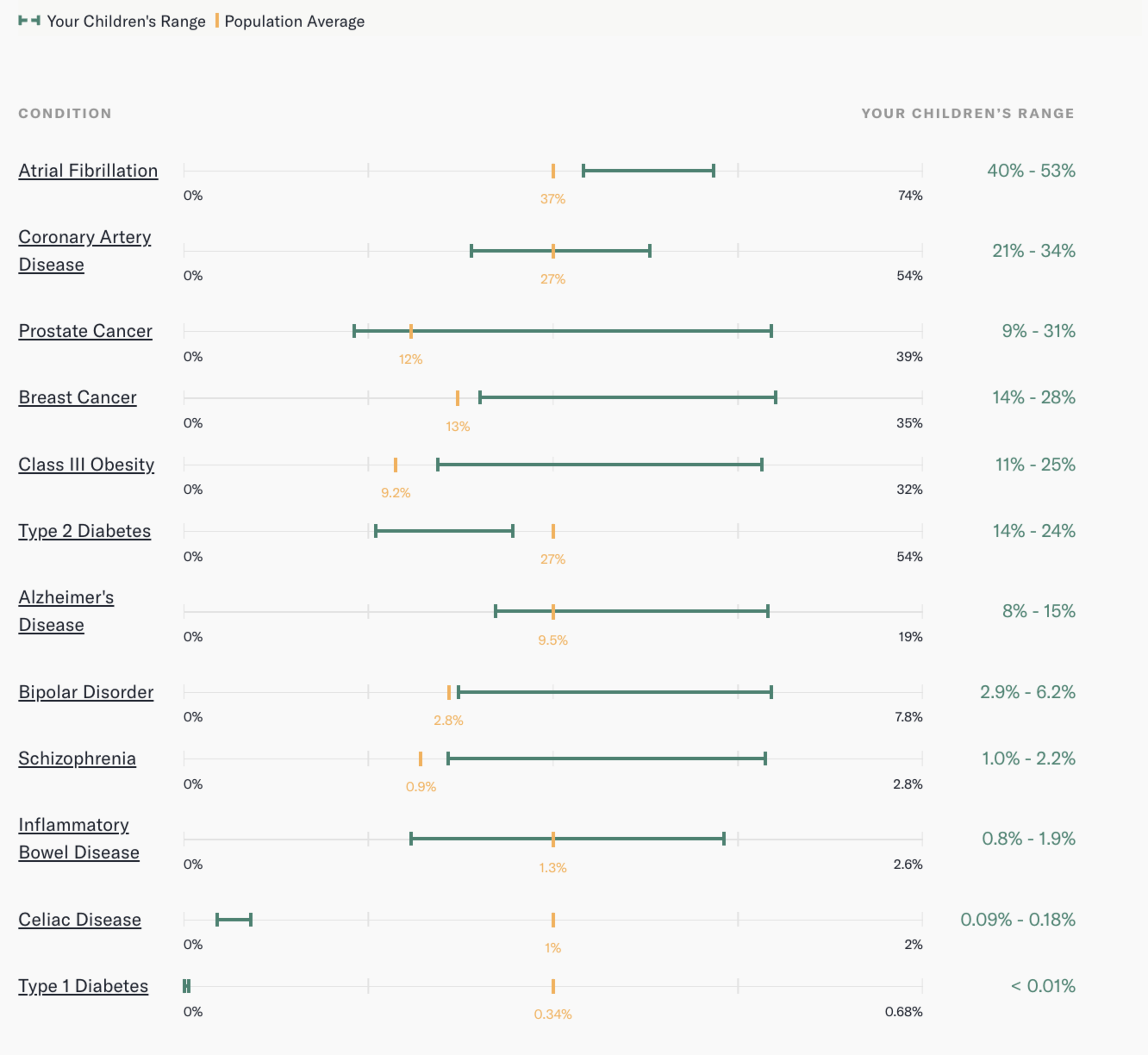The height and width of the screenshot is (1055, 1148).
Task: Click the orange Population Average legend marker
Action: click(217, 21)
